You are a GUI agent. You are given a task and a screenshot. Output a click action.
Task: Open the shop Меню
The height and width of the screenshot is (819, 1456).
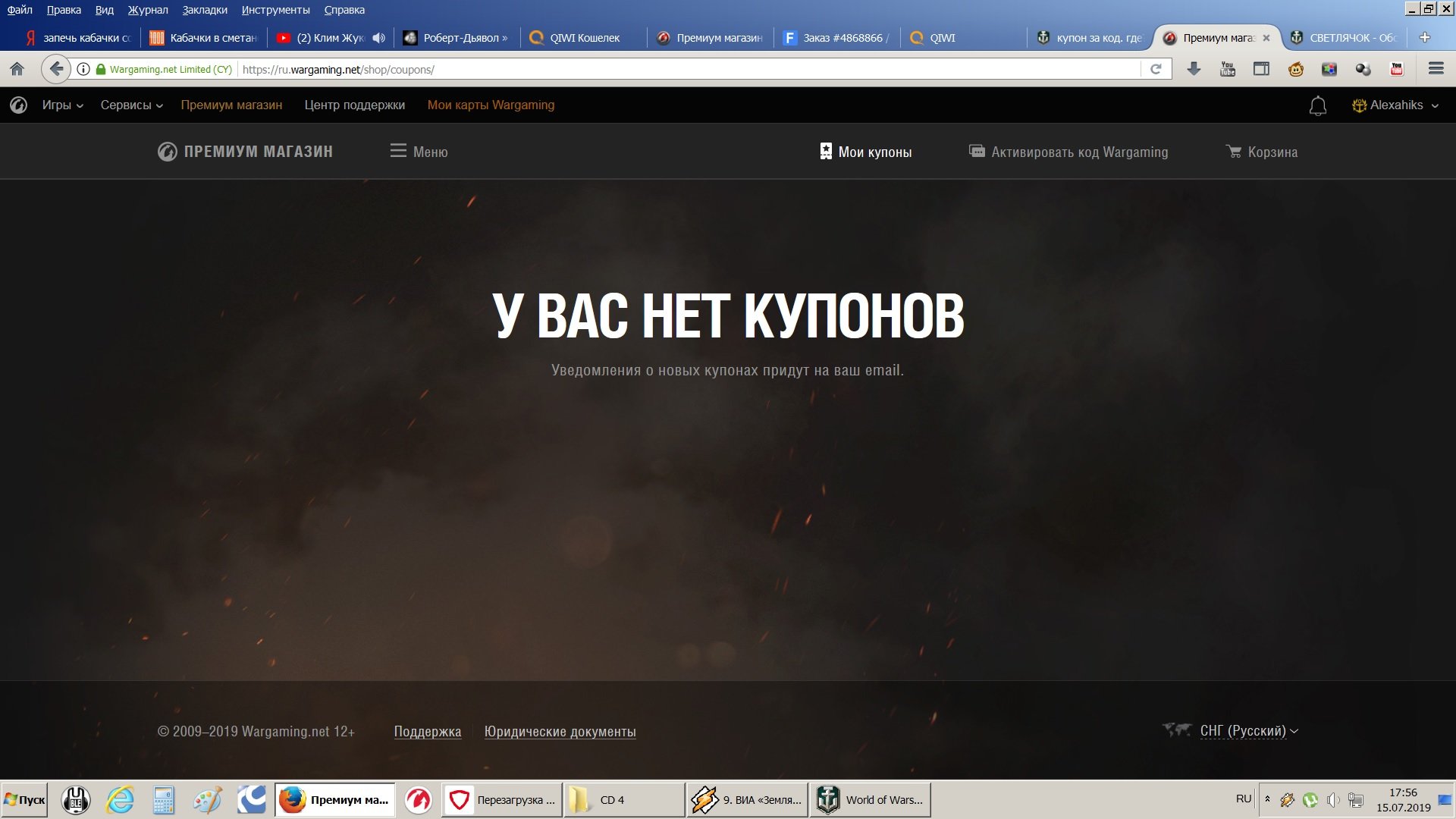[419, 152]
